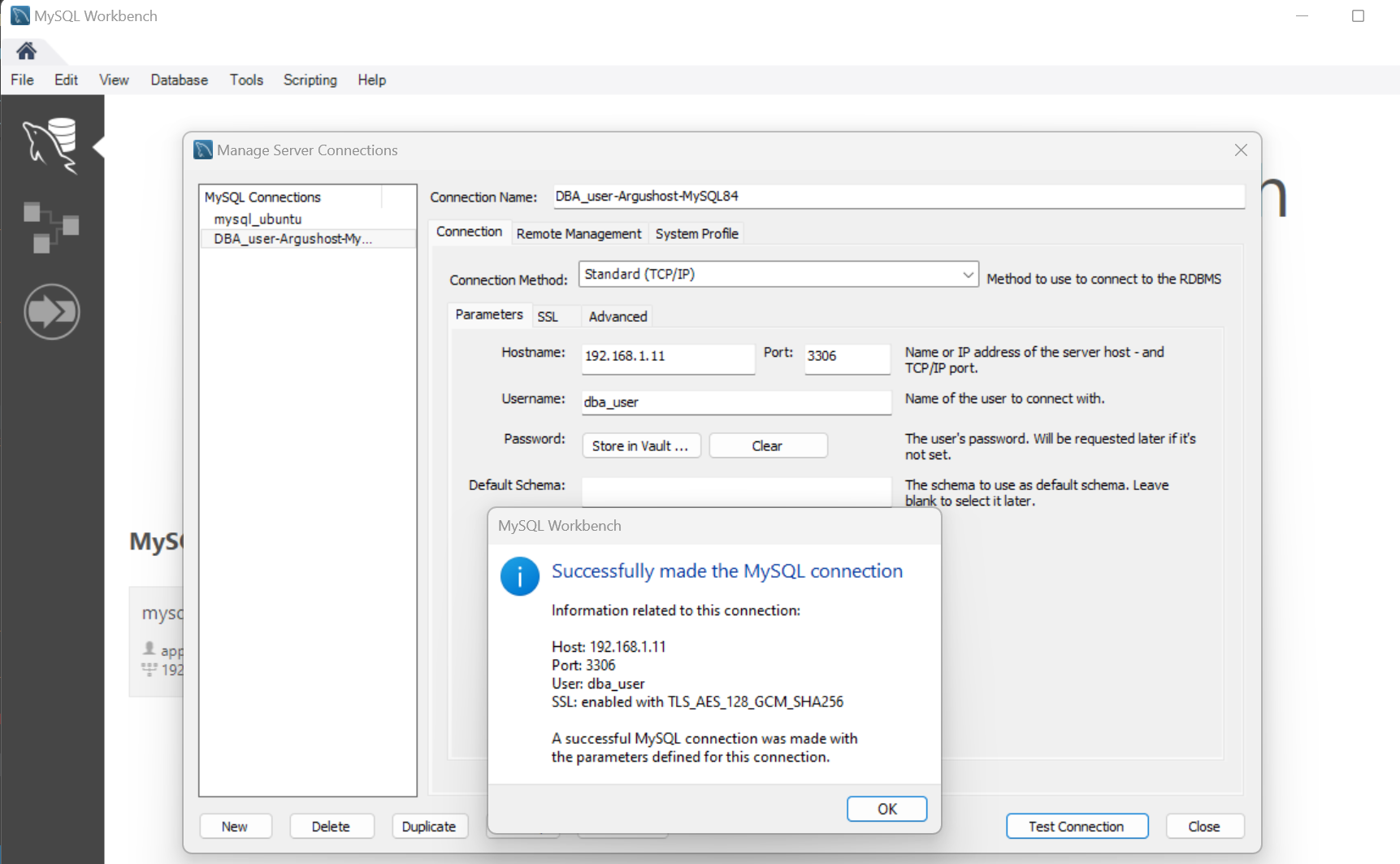
Task: Click the 'User: dba_user' line in popup
Action: coord(598,684)
